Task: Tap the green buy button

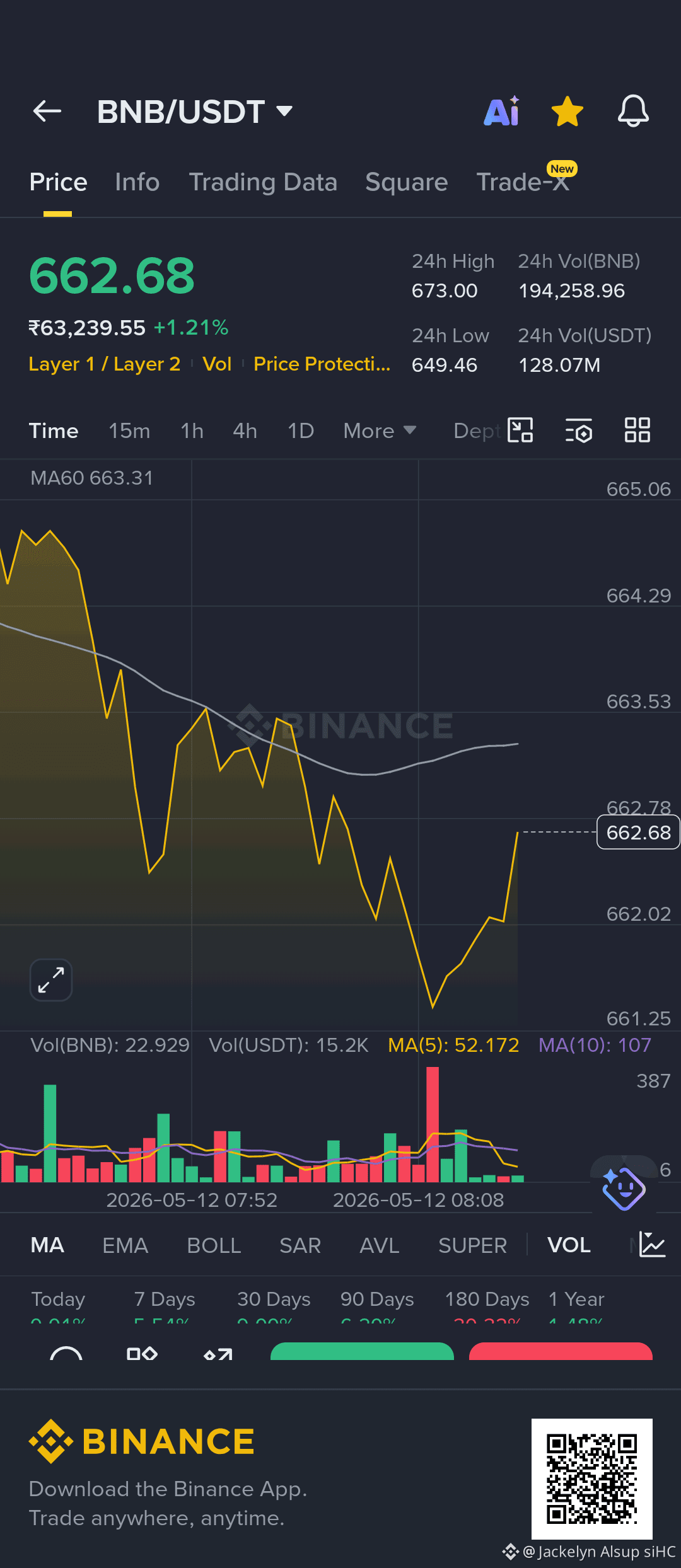Action: (362, 1351)
